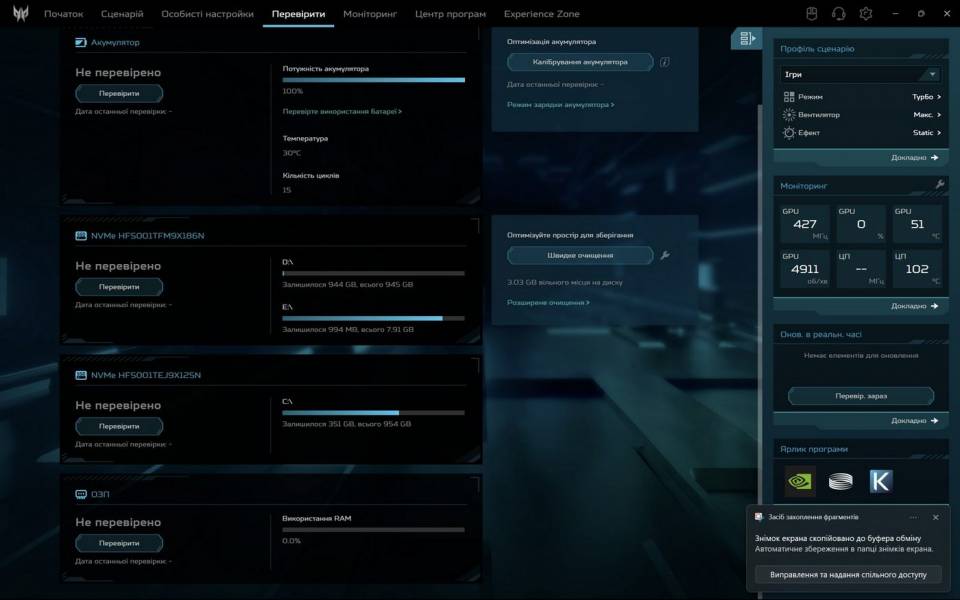Collapse the right sidebar panel toggle
The width and height of the screenshot is (960, 600).
(745, 39)
